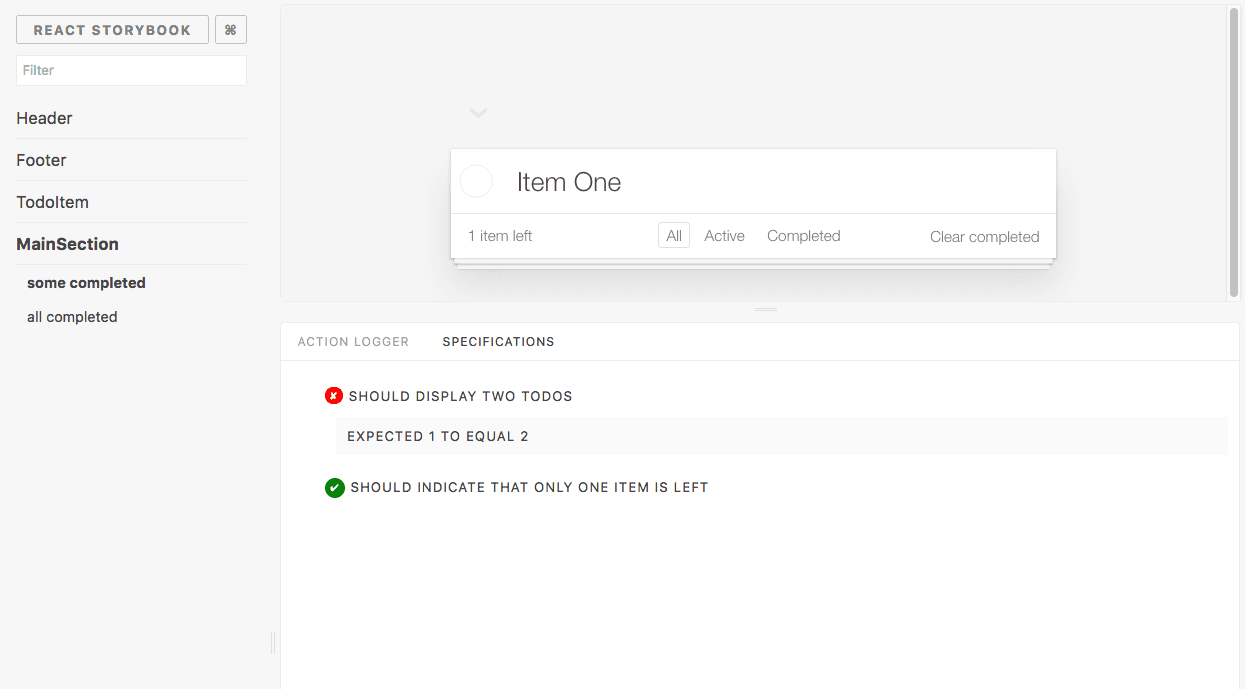Collapse the MainSection stories group

pyautogui.click(x=67, y=244)
